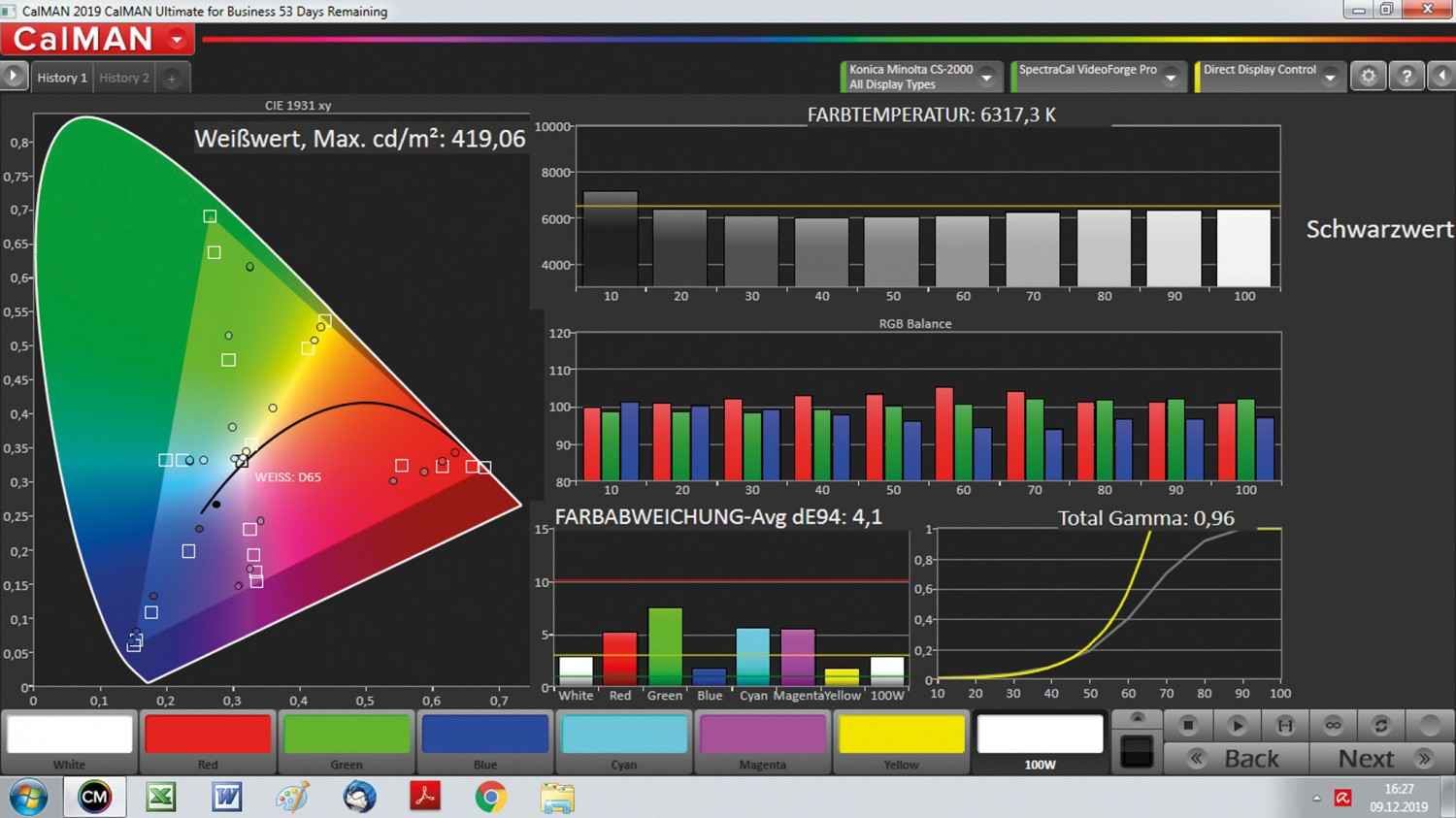Open help with the question mark icon
This screenshot has height=818, width=1456.
(1406, 76)
